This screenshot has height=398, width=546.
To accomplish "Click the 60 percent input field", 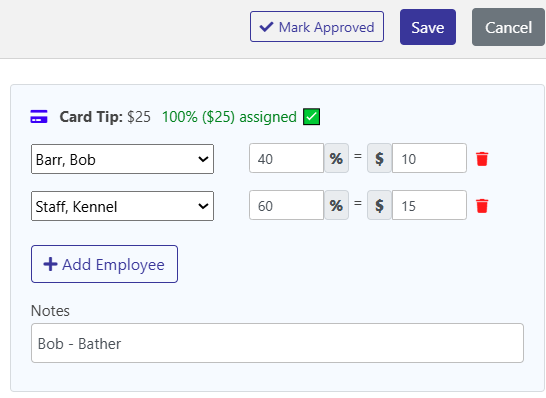I will click(287, 205).
